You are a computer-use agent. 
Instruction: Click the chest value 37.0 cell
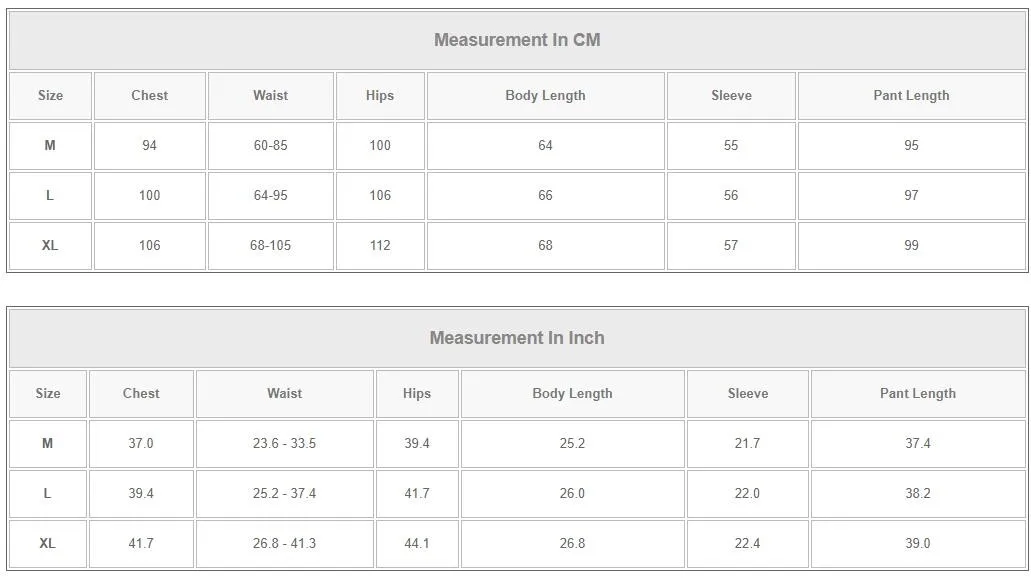141,444
